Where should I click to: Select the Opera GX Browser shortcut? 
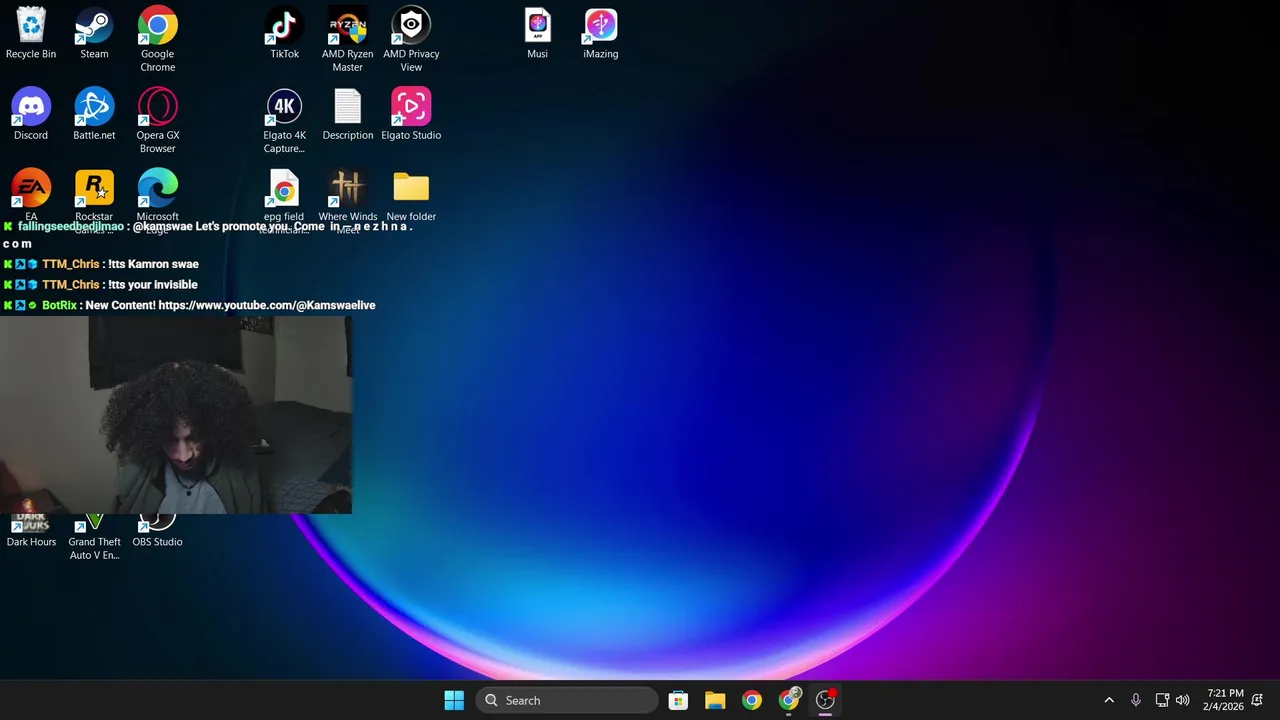coord(157,121)
